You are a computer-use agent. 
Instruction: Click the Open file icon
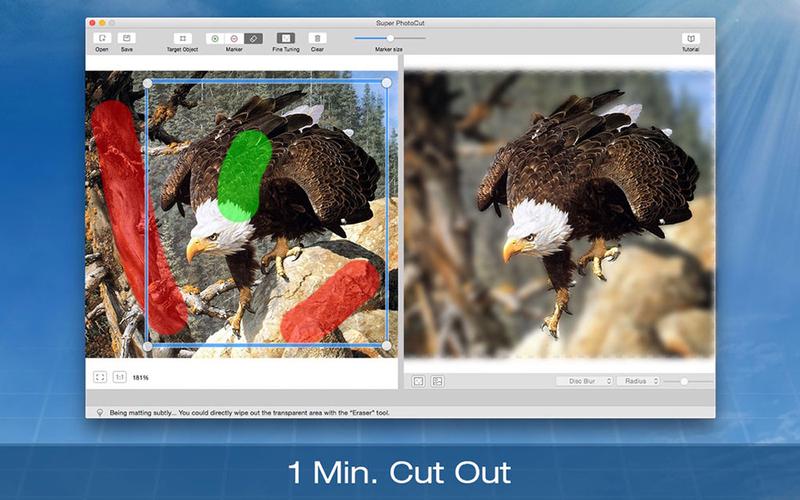(102, 38)
